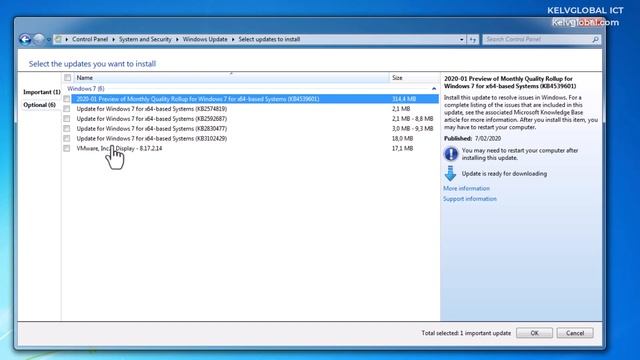This screenshot has height=360, width=640.
Task: Click the search magnifier icon
Action: 596,39
